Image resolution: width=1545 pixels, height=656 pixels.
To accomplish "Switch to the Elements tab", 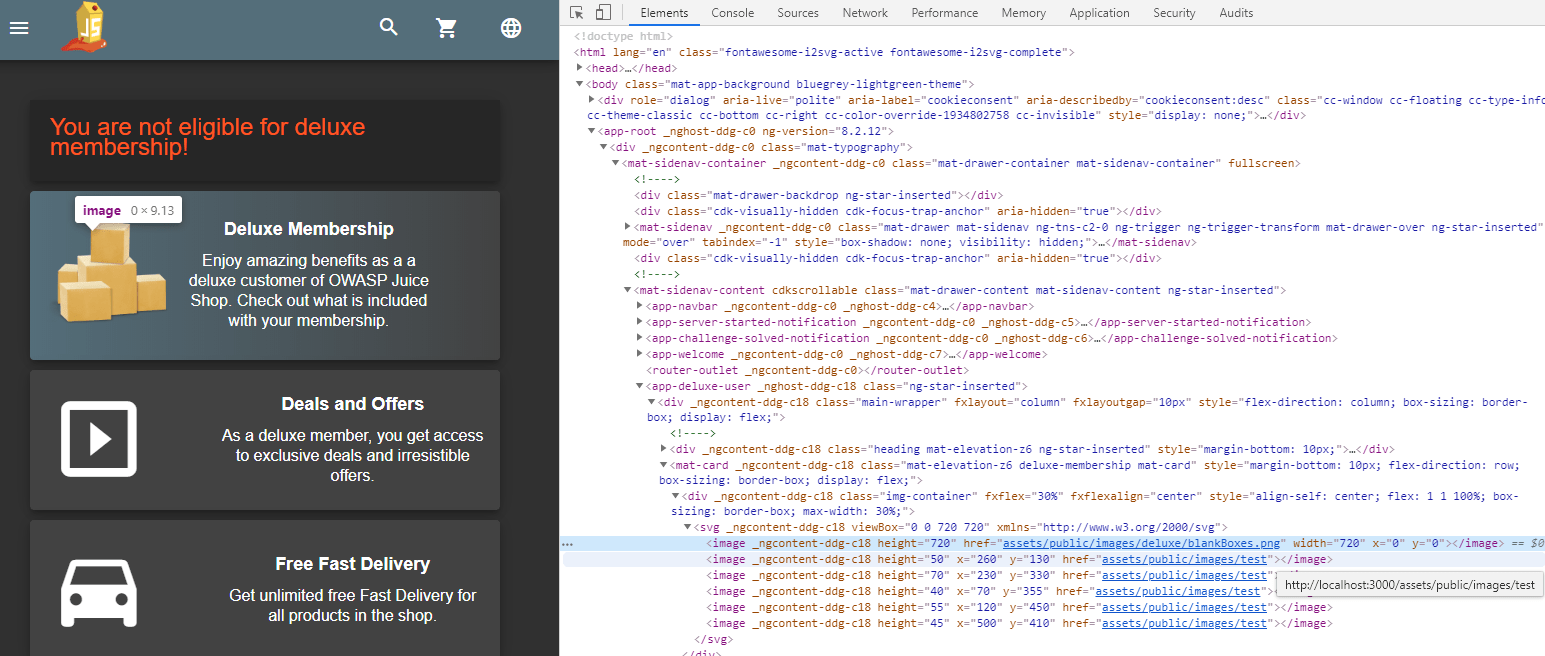I will click(664, 13).
